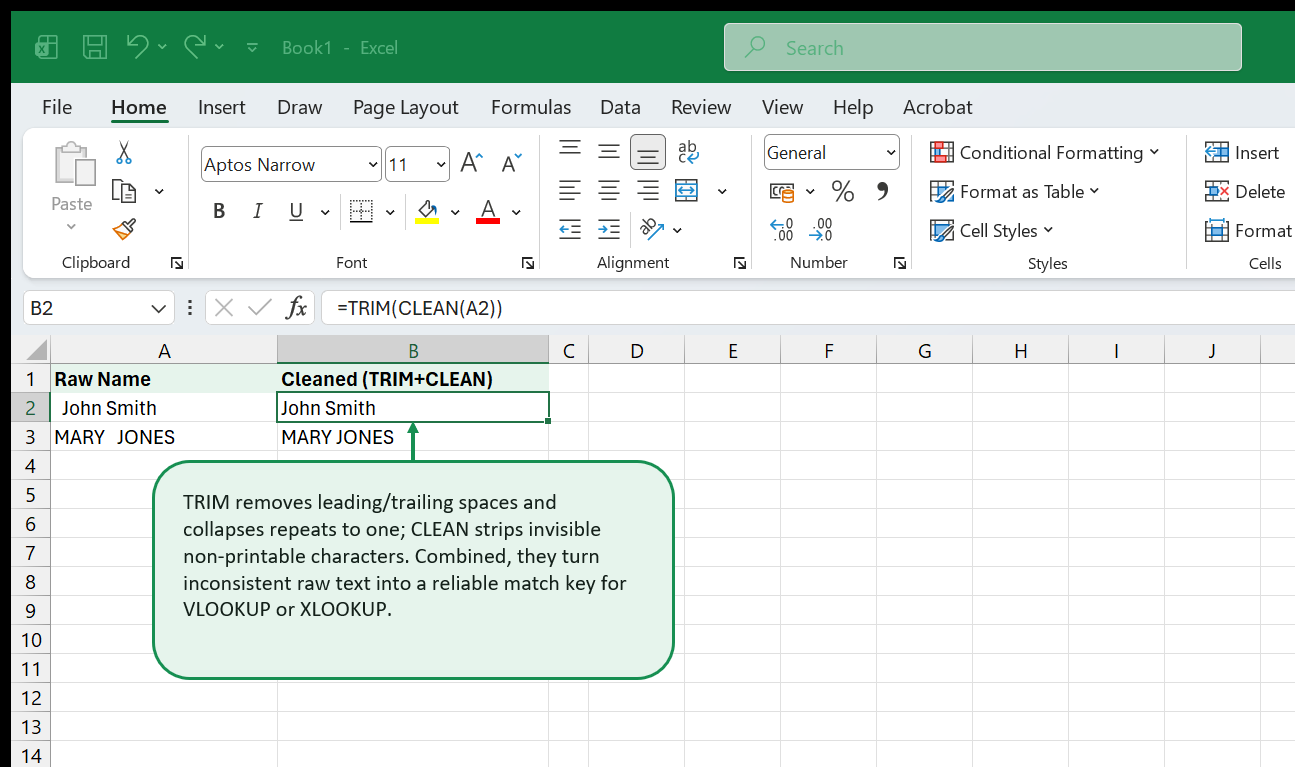
Task: Toggle Underline formatting
Action: coord(296,211)
